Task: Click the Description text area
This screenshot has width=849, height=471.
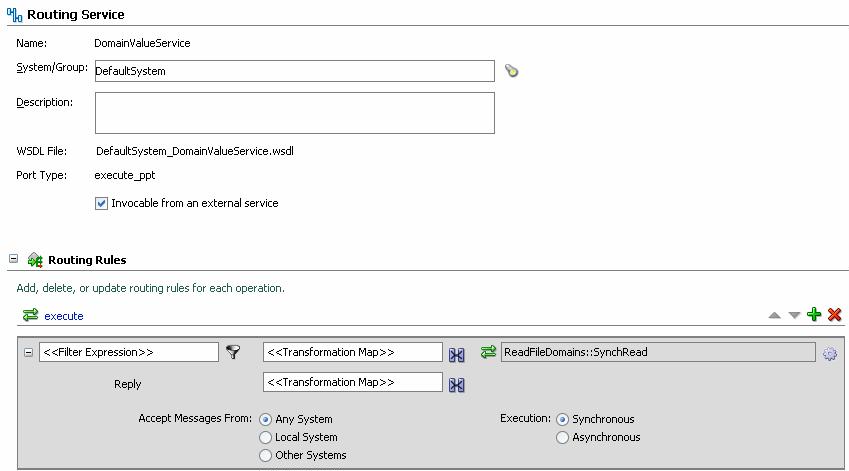Action: (x=294, y=113)
